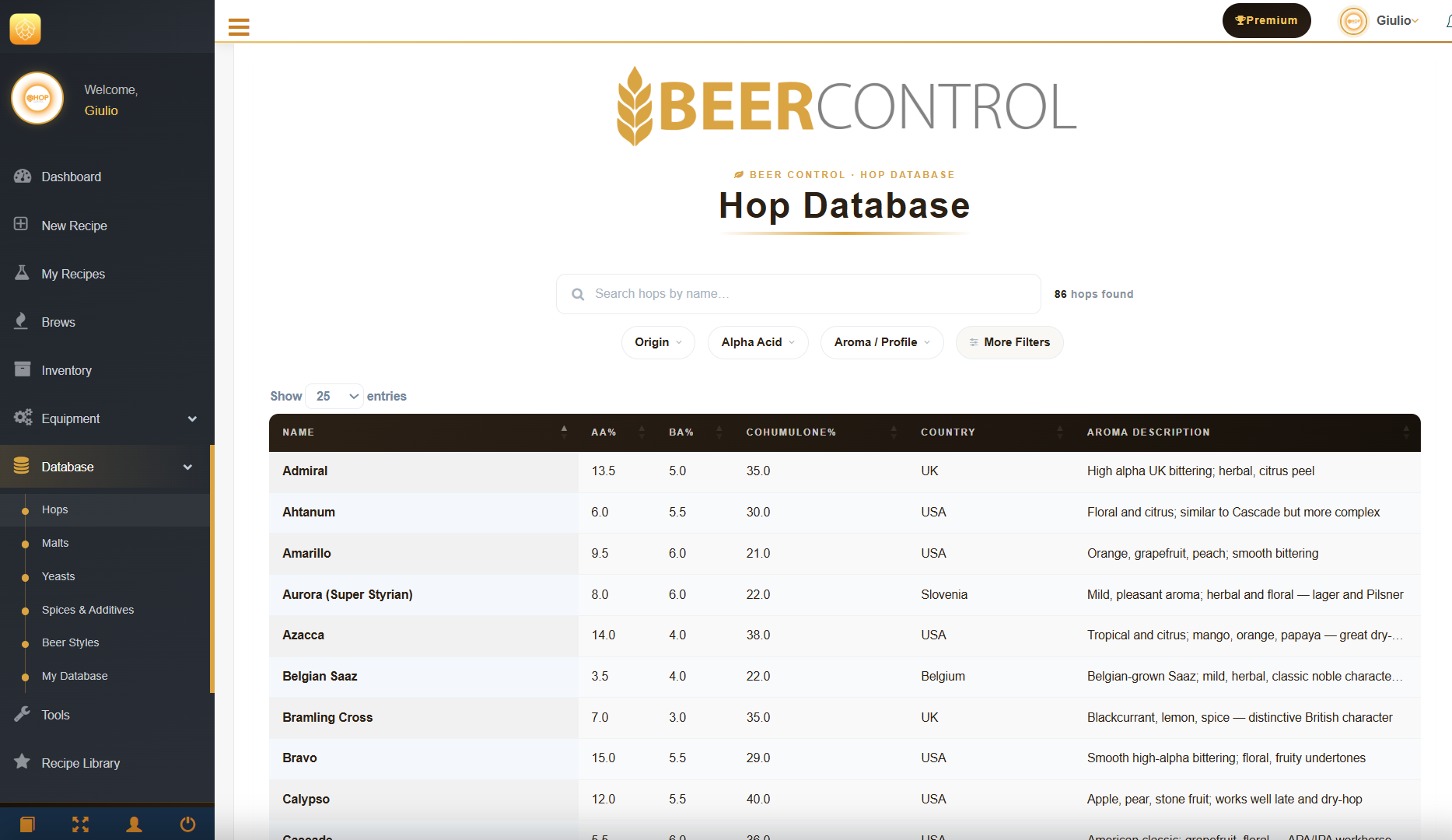This screenshot has height=840, width=1452.
Task: Click the hop app logo icon
Action: click(x=26, y=29)
